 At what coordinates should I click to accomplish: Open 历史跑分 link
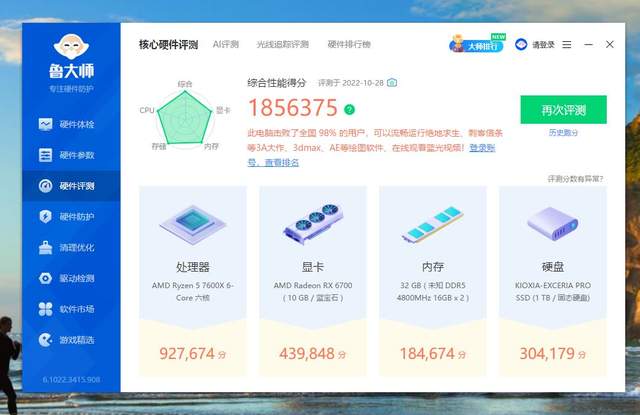coord(563,133)
